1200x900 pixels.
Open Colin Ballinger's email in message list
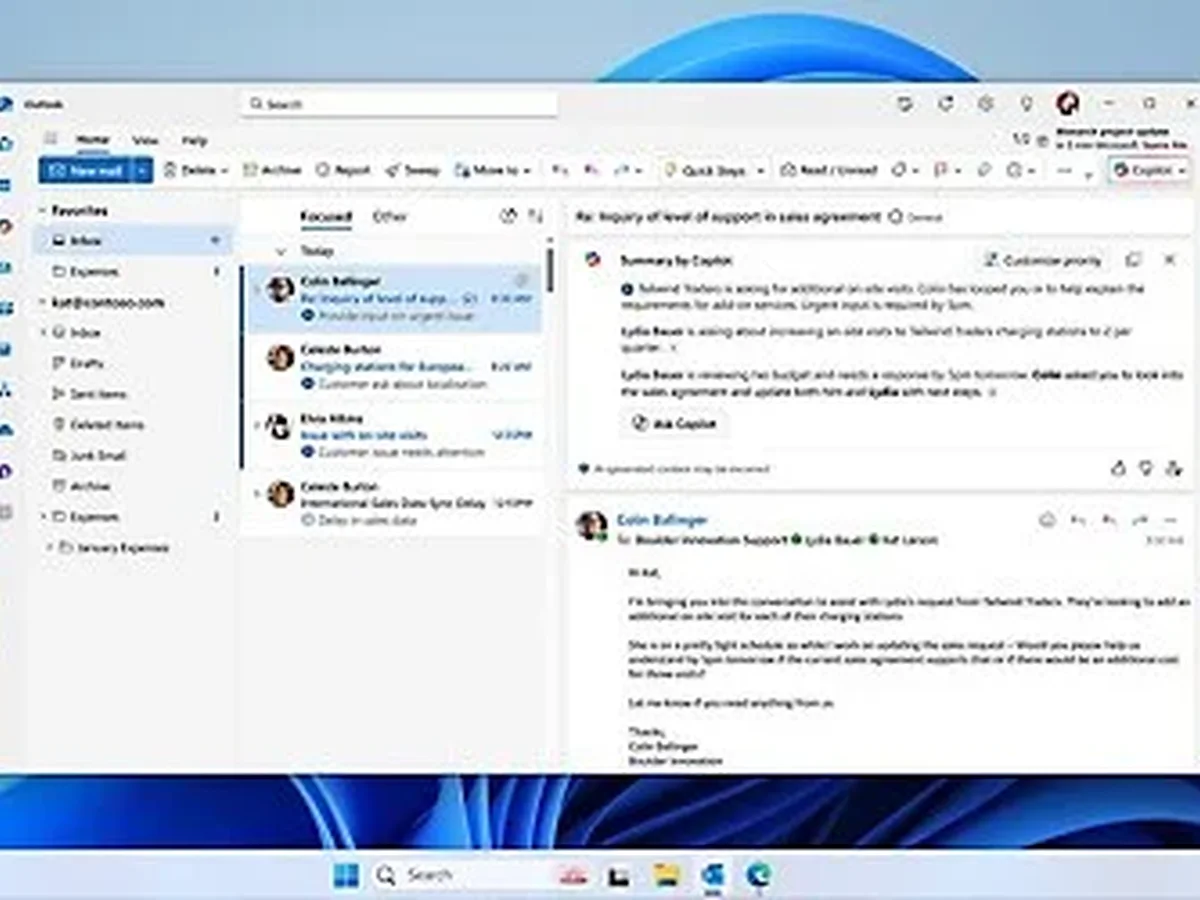point(392,298)
